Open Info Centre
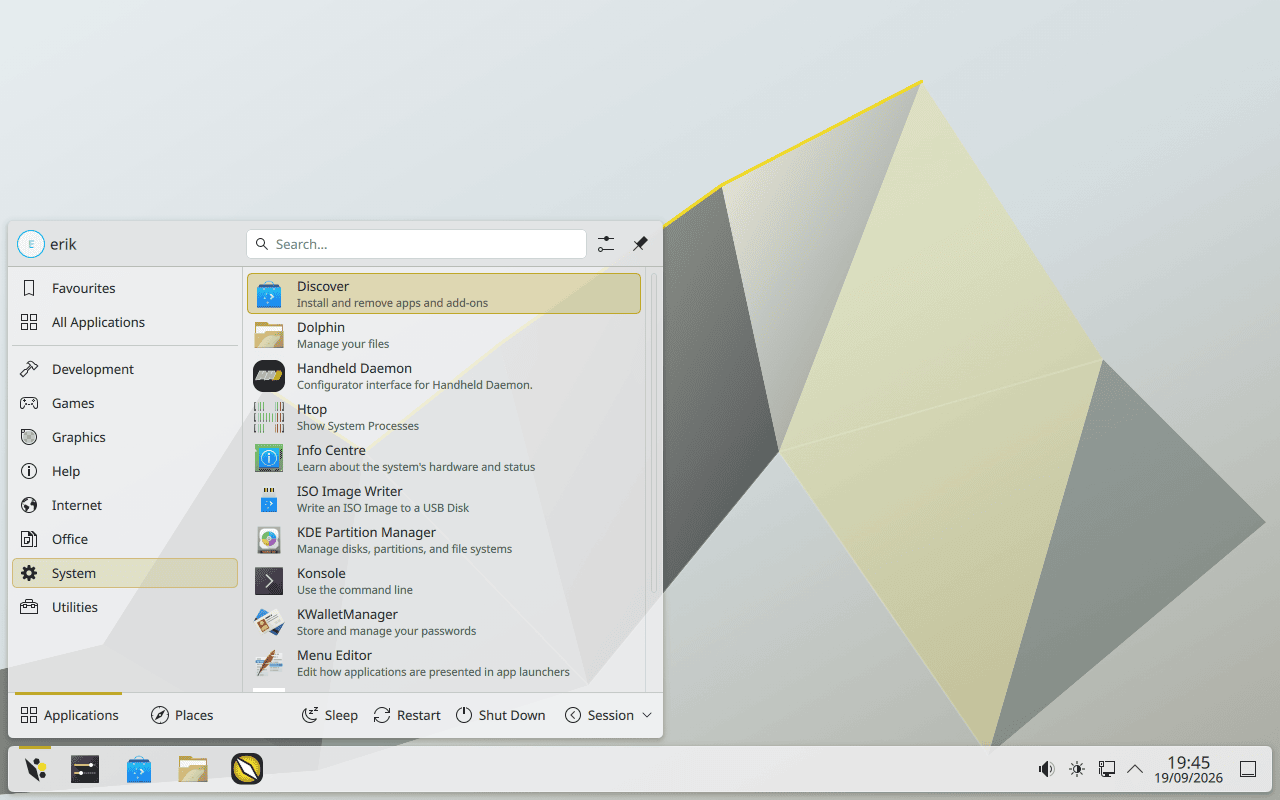Screen dimensions: 1280x800 click(x=444, y=458)
